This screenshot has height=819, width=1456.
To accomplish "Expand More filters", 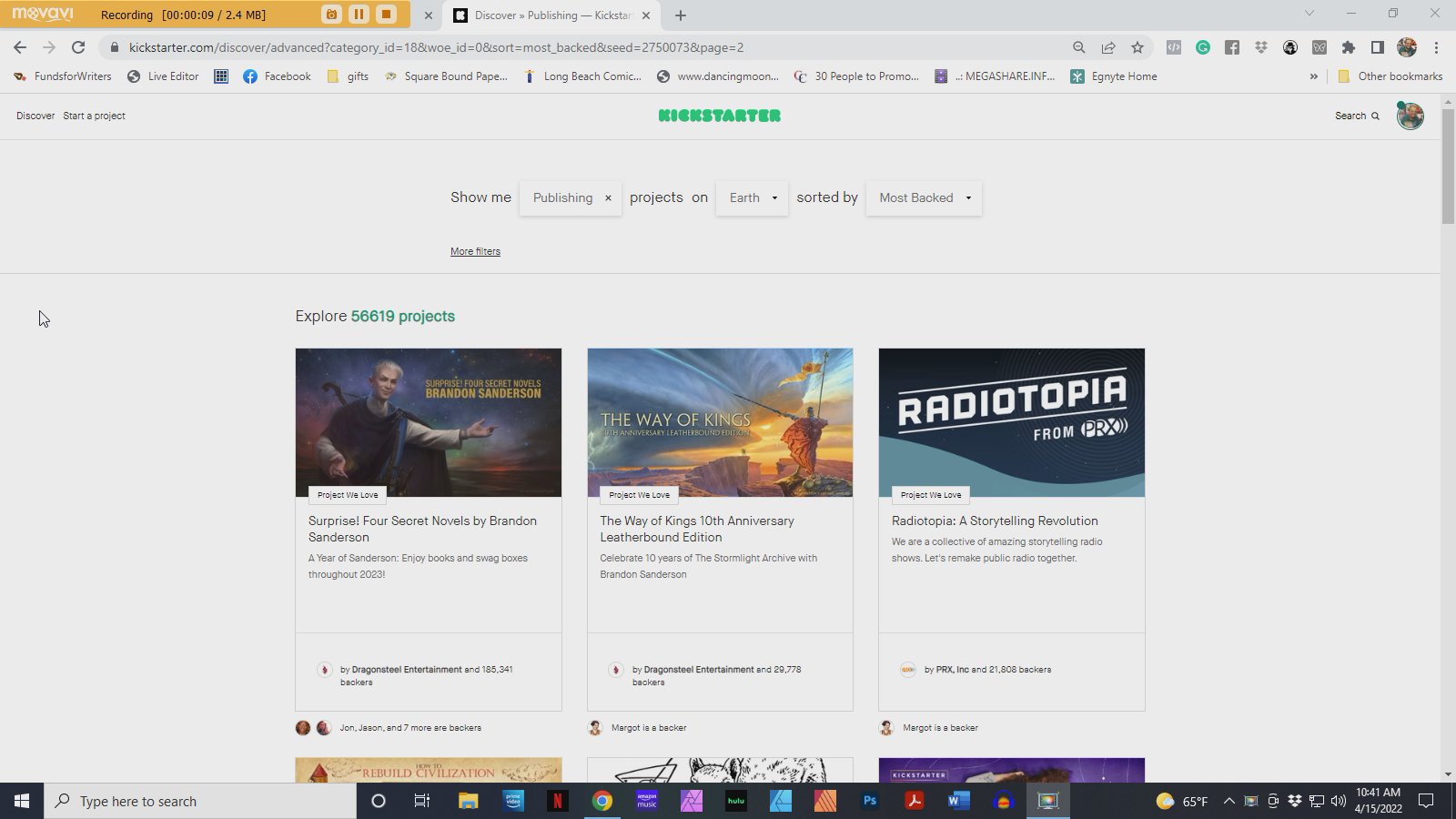I will [x=475, y=251].
